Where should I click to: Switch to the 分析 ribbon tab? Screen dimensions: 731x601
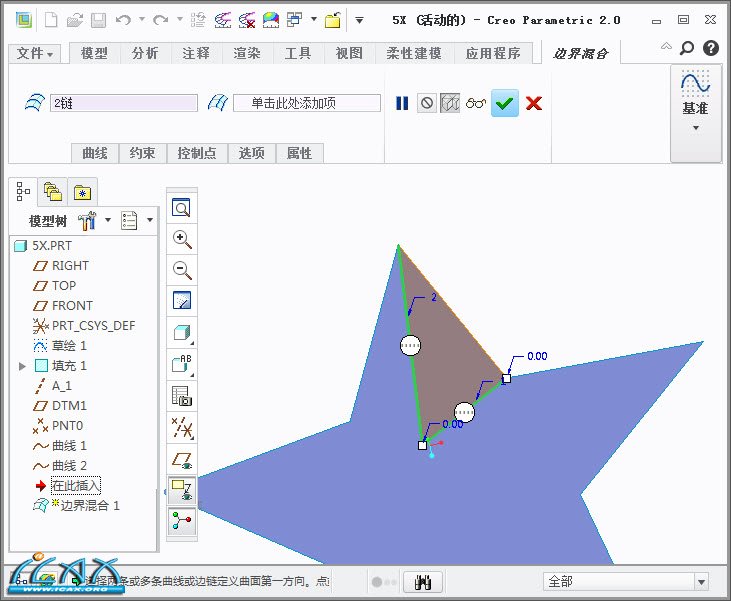click(145, 53)
